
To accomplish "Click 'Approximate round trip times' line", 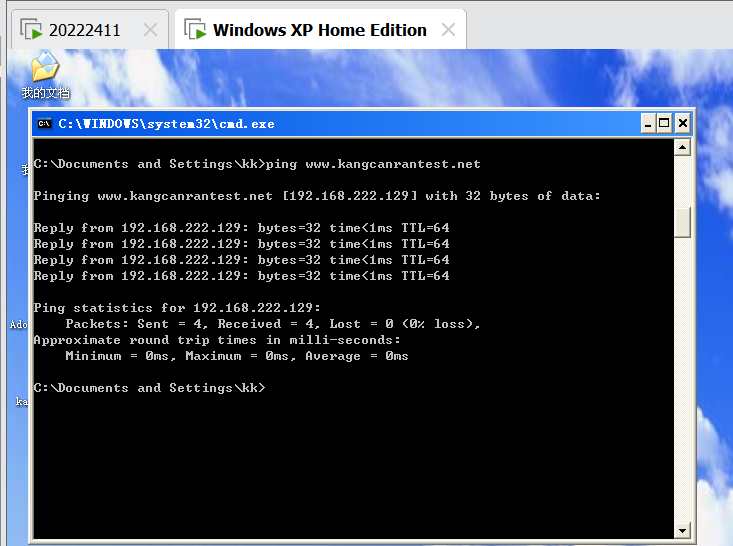I will 217,340.
